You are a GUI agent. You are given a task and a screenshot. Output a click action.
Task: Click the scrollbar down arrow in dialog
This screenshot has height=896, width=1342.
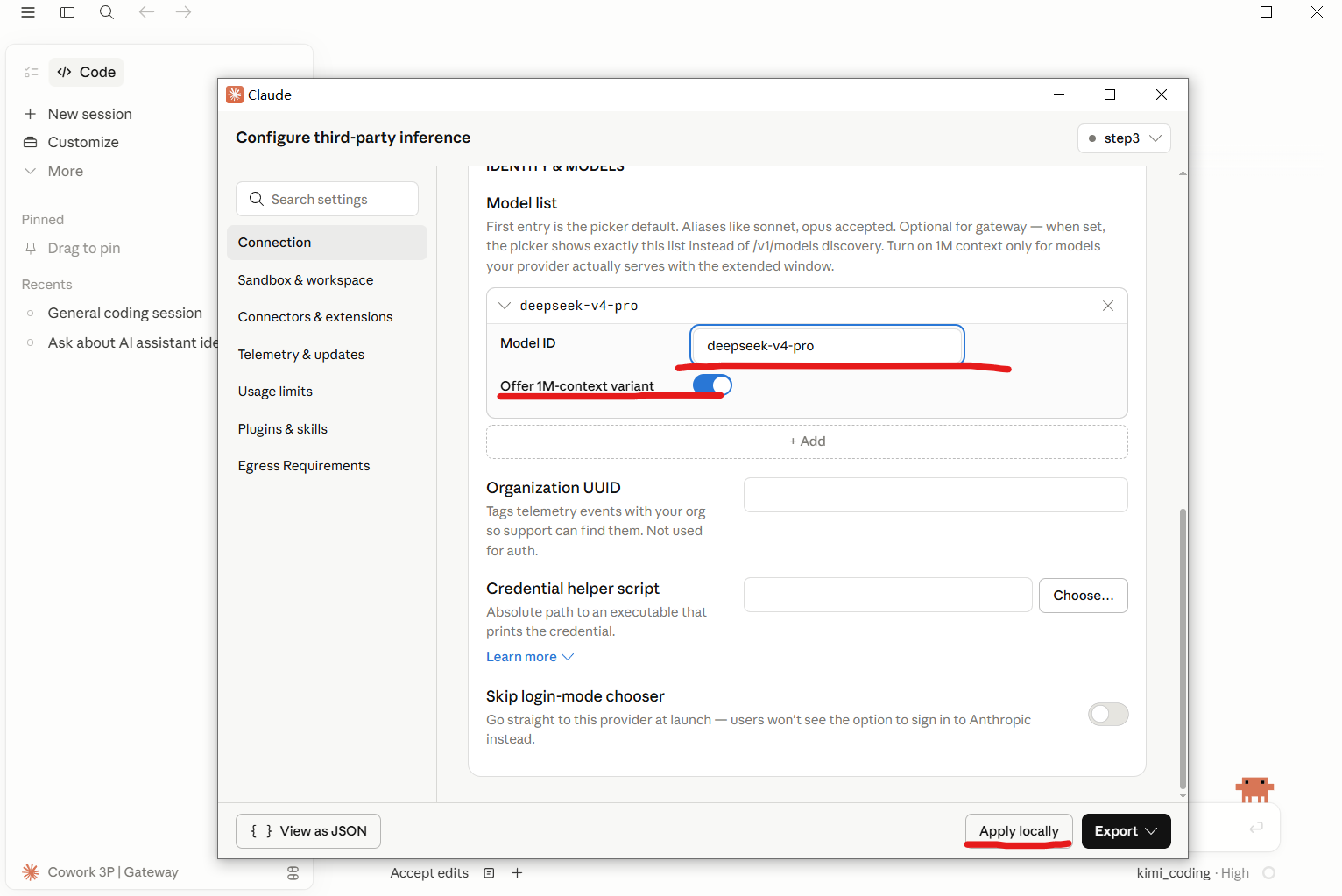(x=1183, y=795)
